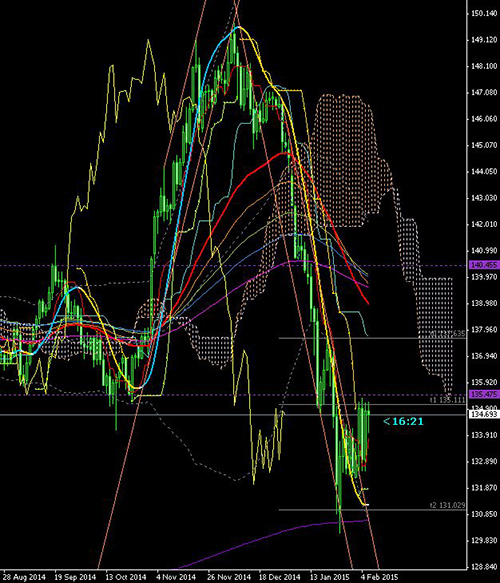Click the 4 Nov 2014 date label

[175, 577]
